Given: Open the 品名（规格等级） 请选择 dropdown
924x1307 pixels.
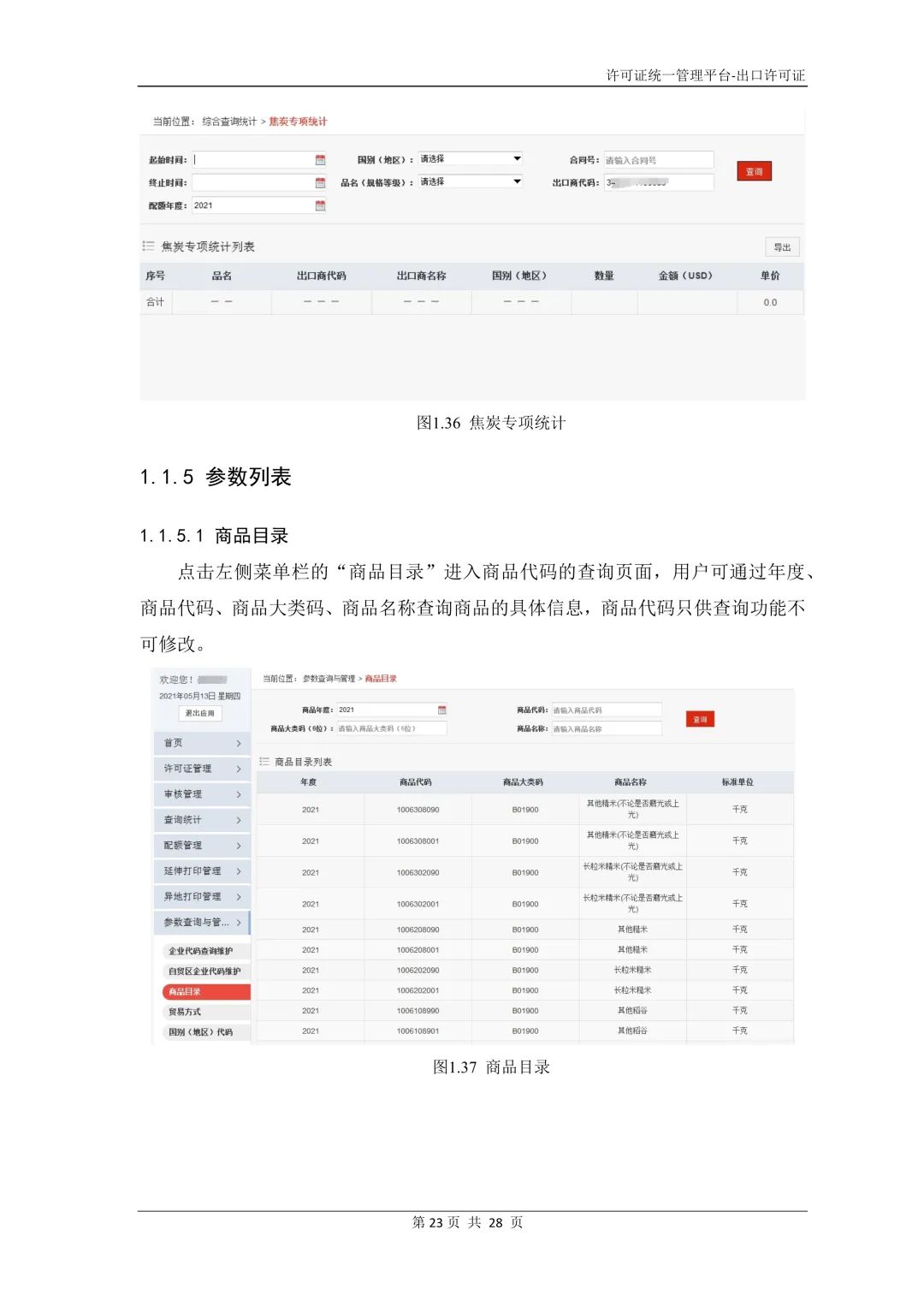Looking at the screenshot, I should click(x=470, y=181).
